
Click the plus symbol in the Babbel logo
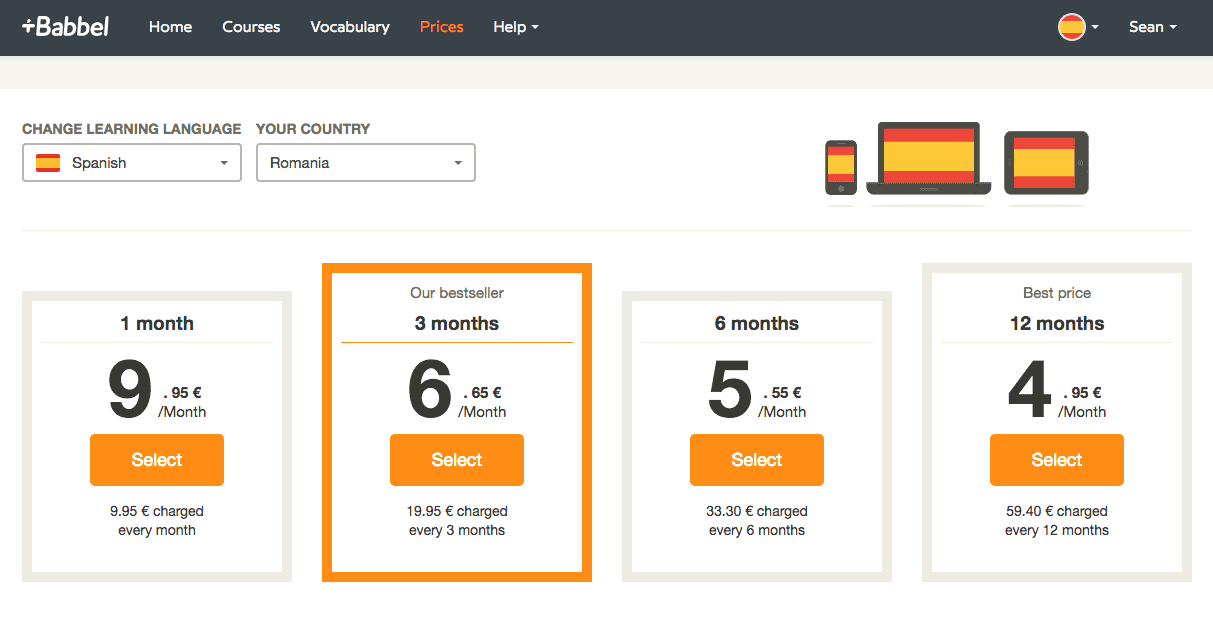tap(29, 26)
